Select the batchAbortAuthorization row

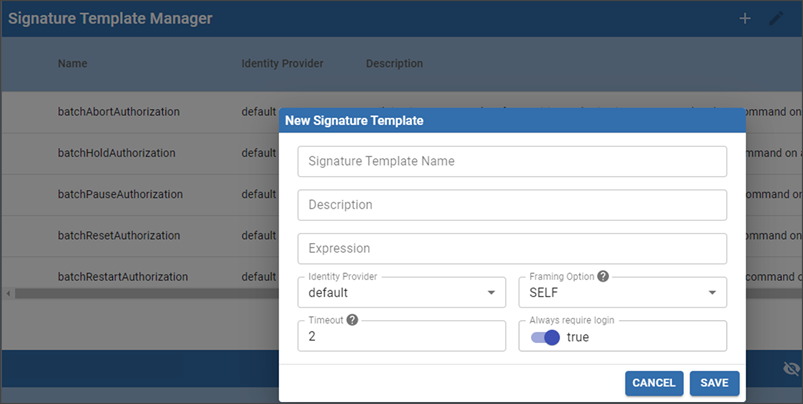[x=119, y=112]
